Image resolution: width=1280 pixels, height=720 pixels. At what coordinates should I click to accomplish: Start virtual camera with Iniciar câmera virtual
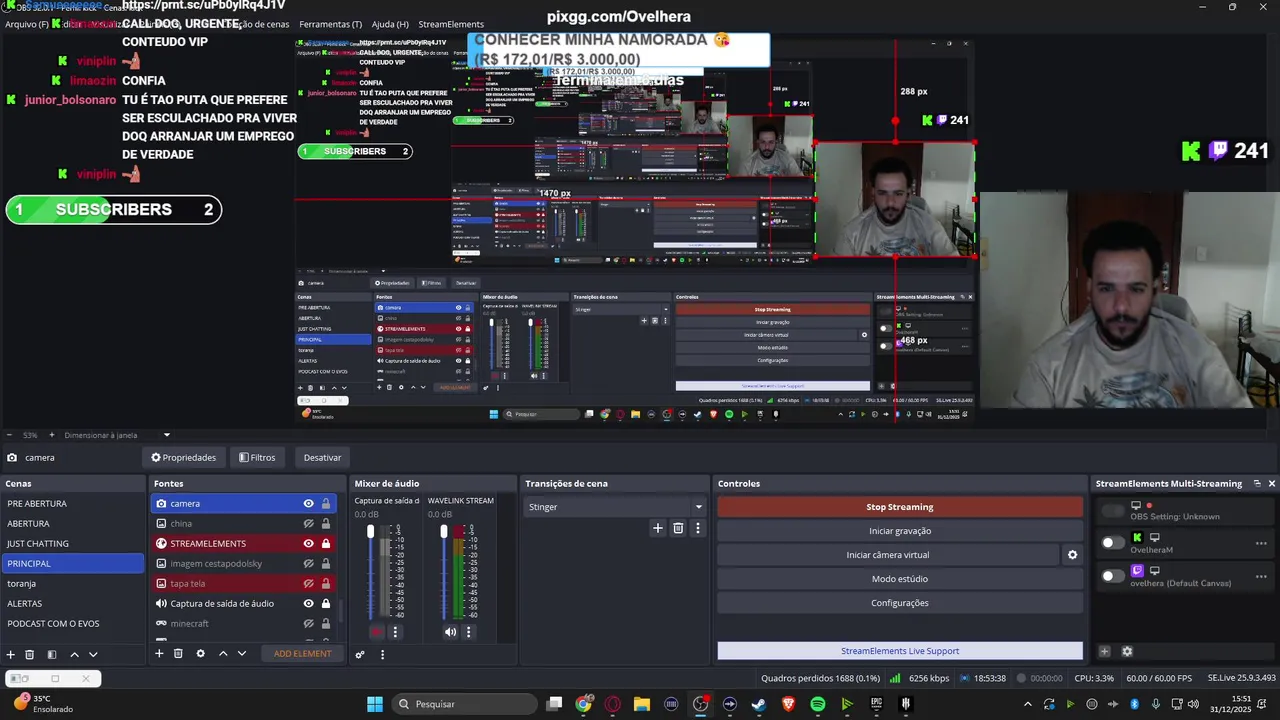pos(888,555)
